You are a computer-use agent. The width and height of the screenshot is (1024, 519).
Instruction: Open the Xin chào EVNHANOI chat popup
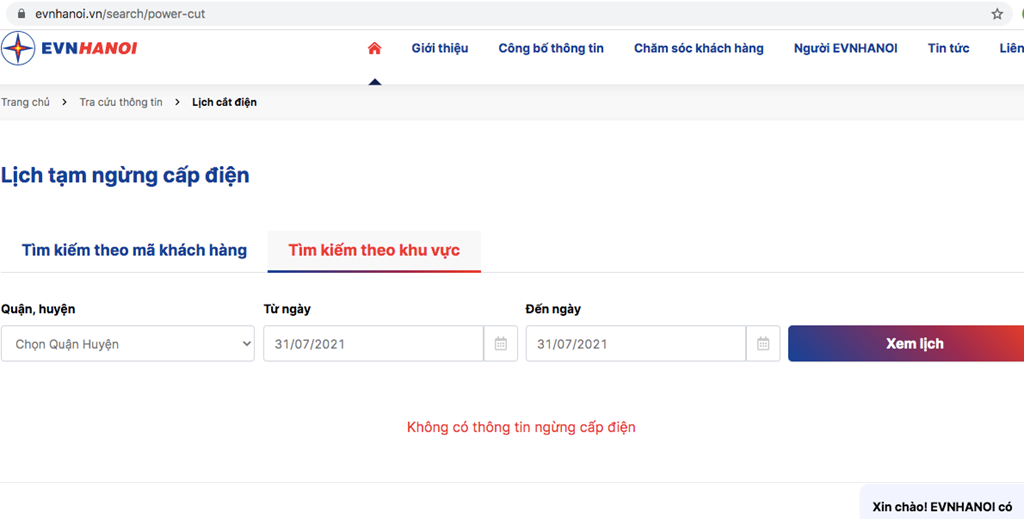click(x=942, y=503)
